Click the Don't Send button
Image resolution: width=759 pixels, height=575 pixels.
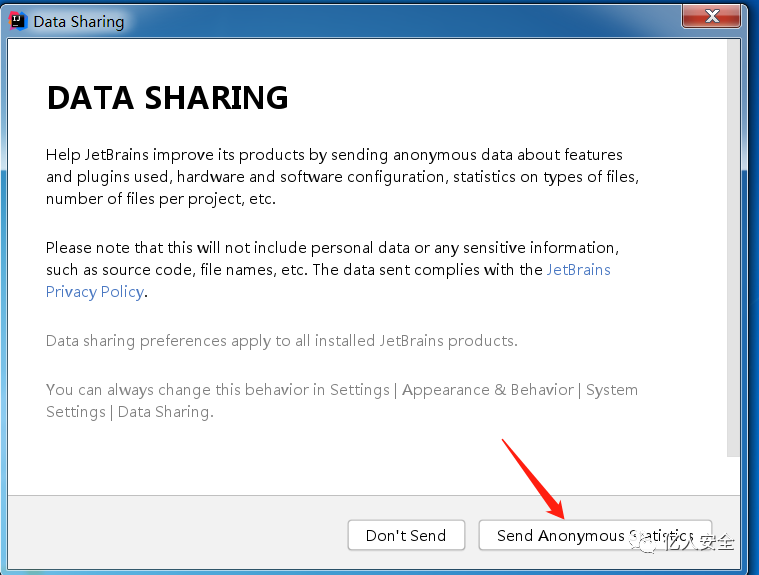(x=406, y=535)
